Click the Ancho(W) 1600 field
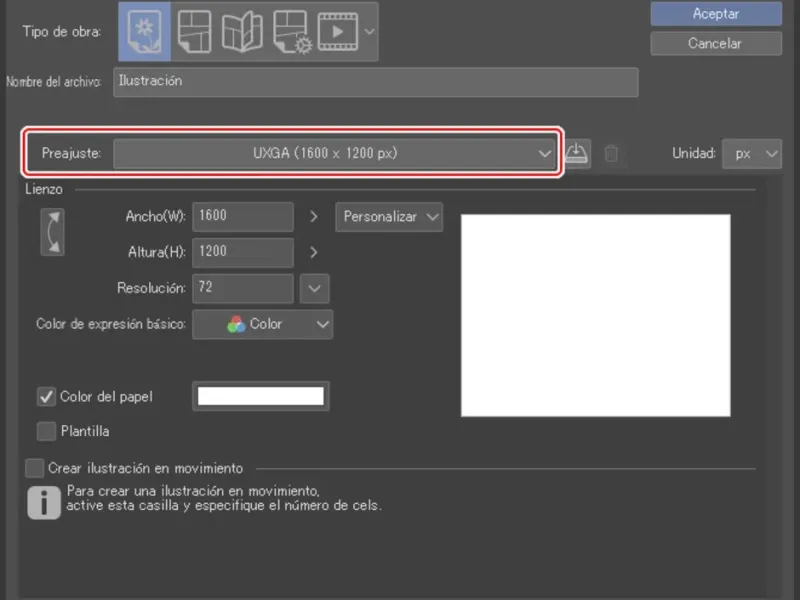 click(x=243, y=216)
